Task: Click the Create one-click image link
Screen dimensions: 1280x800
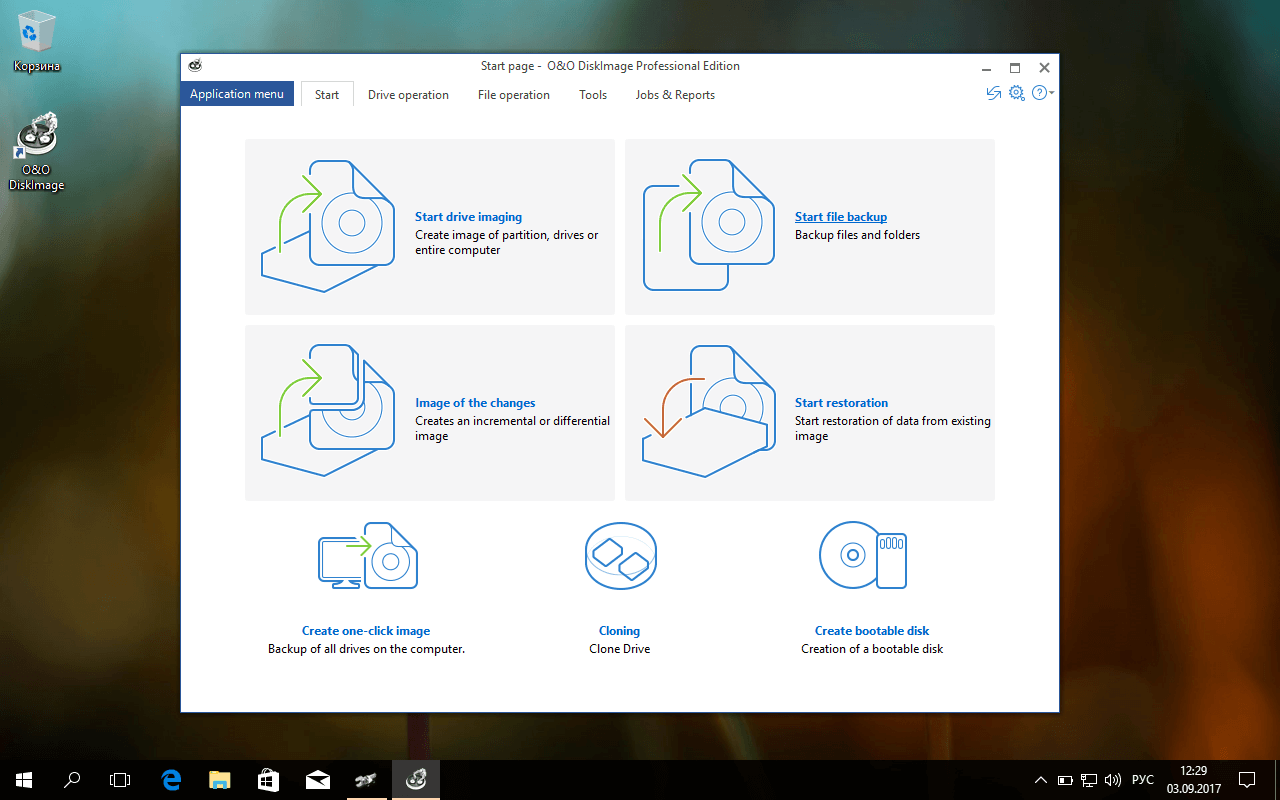Action: 366,631
